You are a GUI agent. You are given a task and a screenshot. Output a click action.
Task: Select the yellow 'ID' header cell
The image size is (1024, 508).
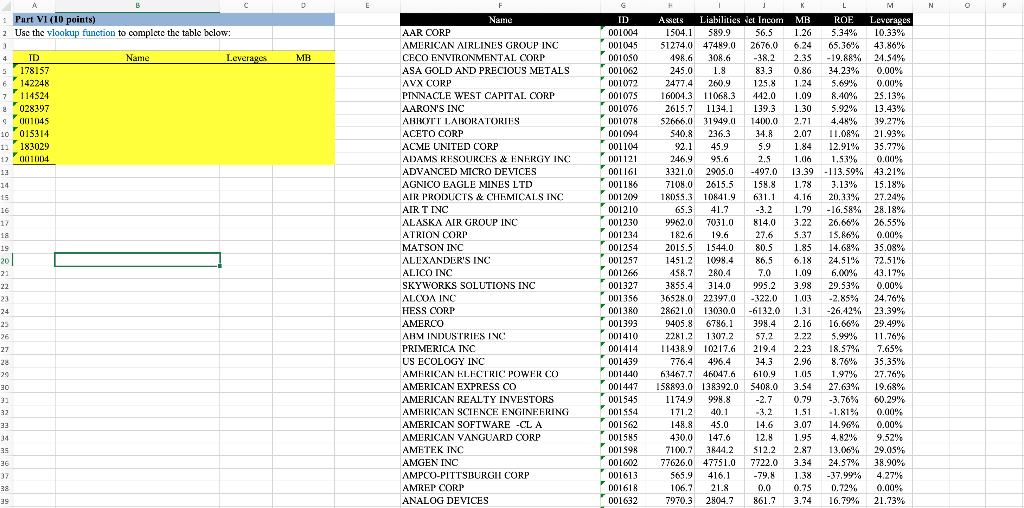[34, 57]
